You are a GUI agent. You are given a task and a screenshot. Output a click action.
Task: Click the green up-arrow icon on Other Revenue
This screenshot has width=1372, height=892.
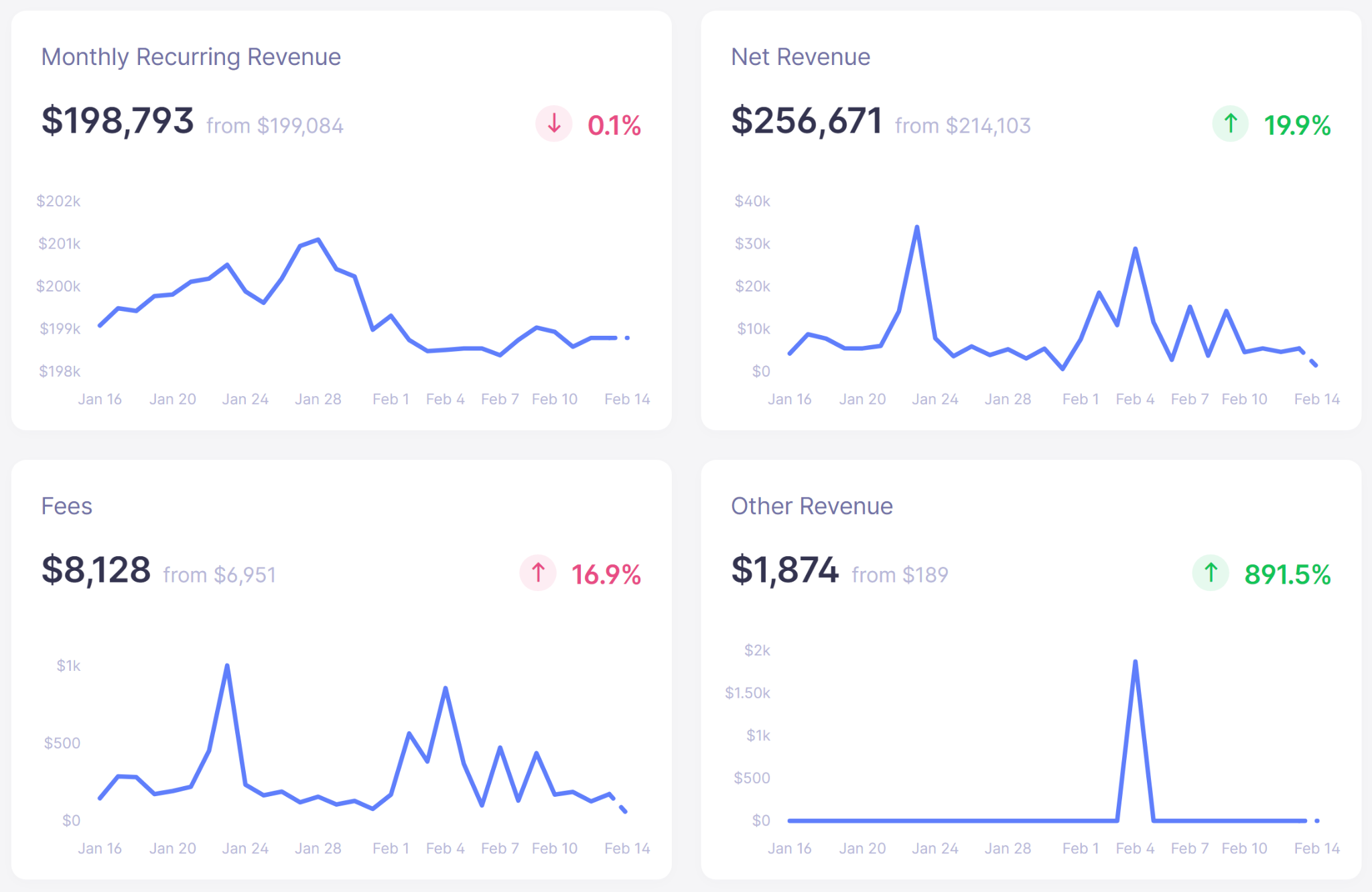pyautogui.click(x=1211, y=573)
